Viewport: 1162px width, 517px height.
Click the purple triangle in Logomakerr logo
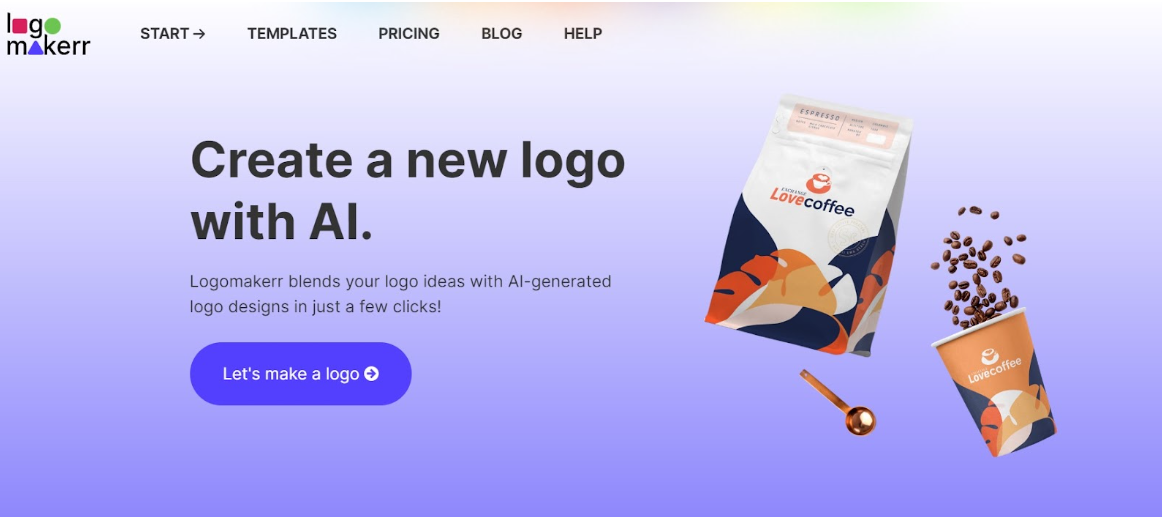(36, 47)
